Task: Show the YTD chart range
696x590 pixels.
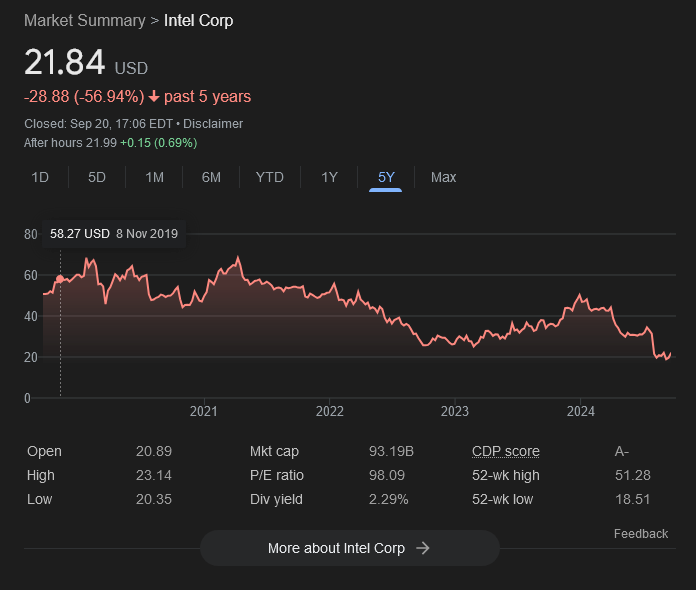Action: pos(269,178)
